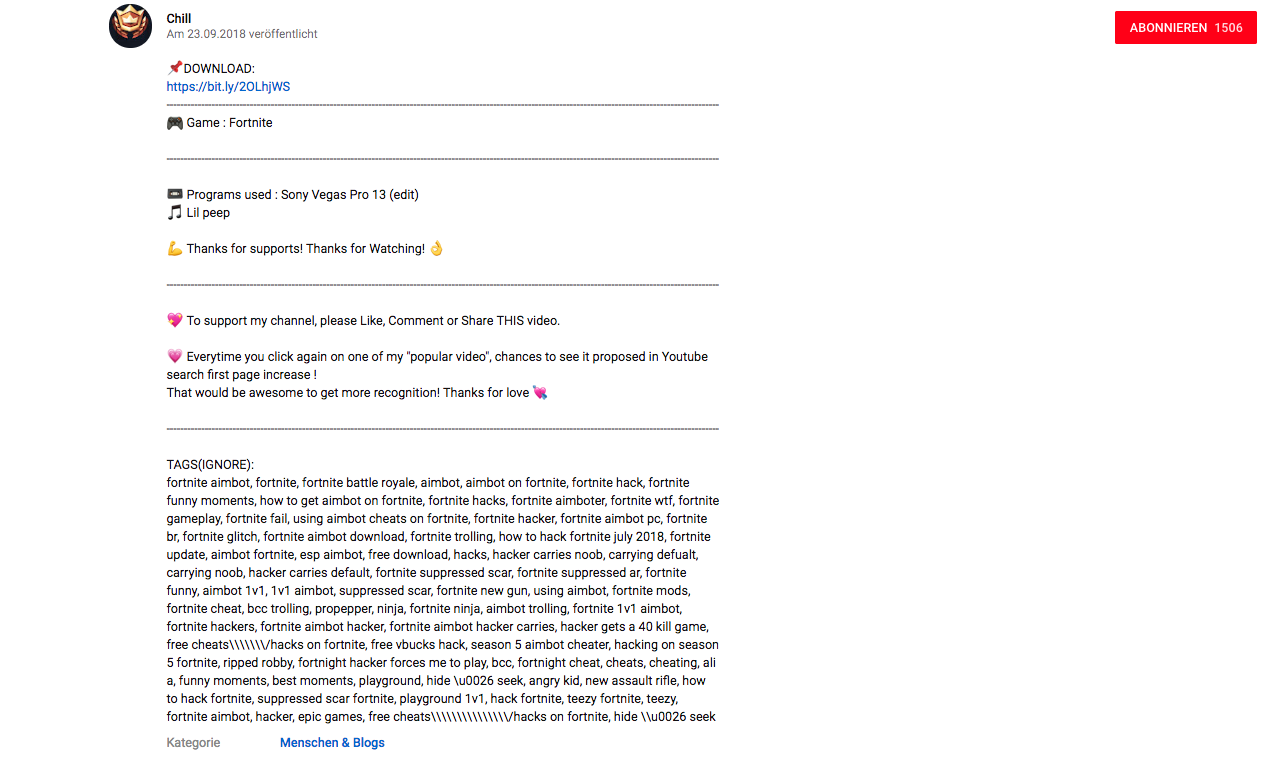The width and height of the screenshot is (1270, 759).
Task: Open the Chill channel name
Action: click(179, 18)
